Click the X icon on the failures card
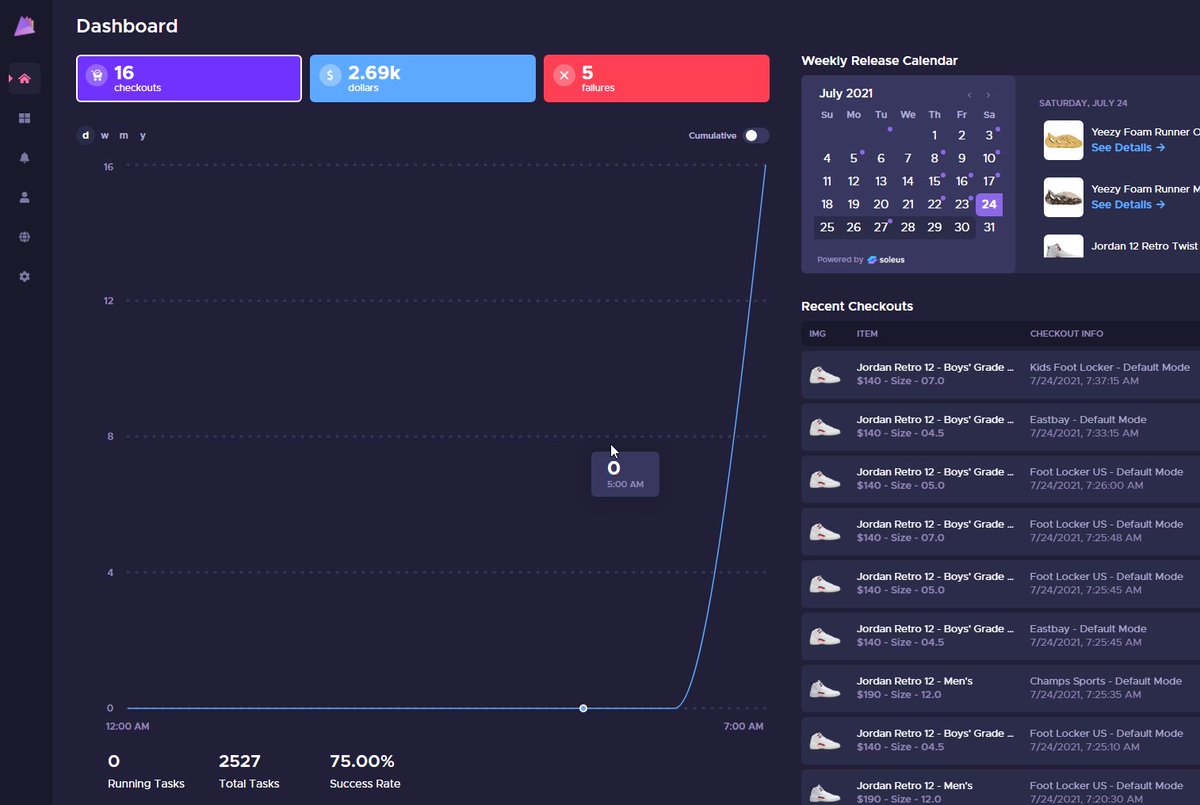Viewport: 1200px width, 805px height. (x=564, y=74)
